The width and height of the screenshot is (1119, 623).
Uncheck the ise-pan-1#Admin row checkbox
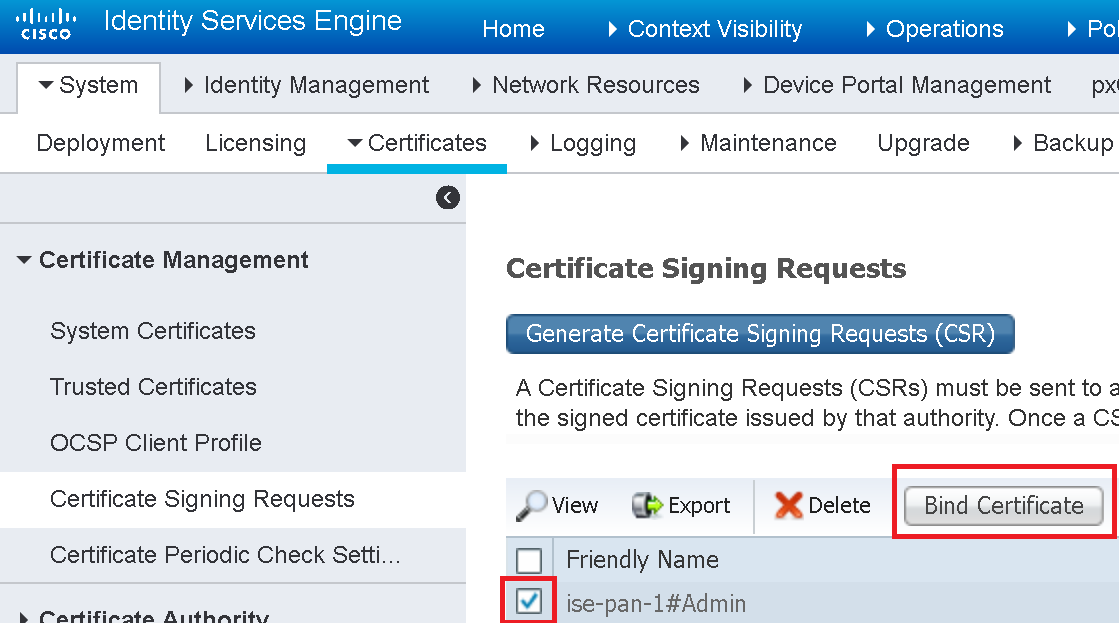tap(529, 603)
